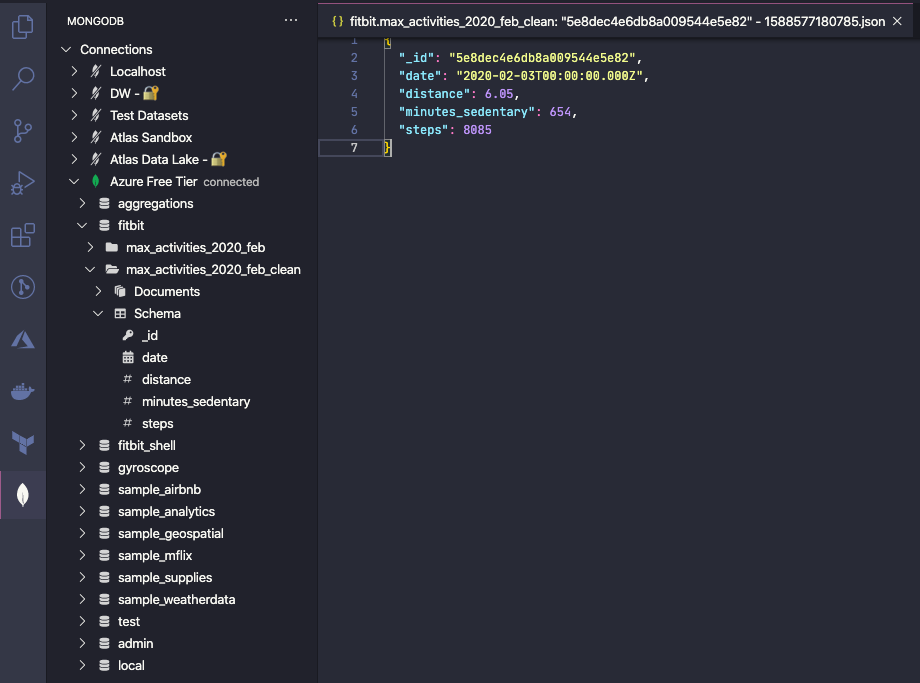The height and width of the screenshot is (683, 920).
Task: Select the minutes_sedentary schema field
Action: pos(196,402)
